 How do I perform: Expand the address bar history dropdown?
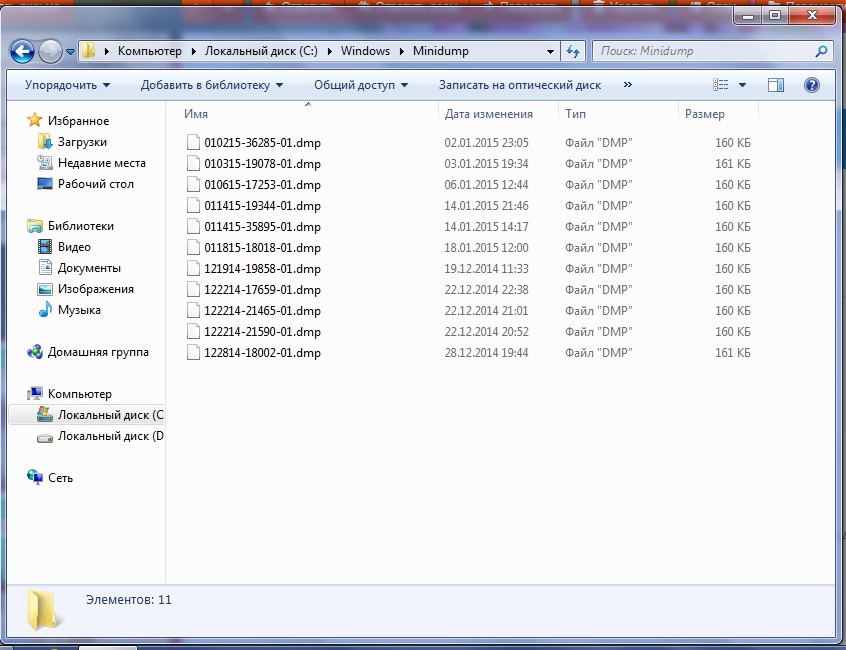550,52
